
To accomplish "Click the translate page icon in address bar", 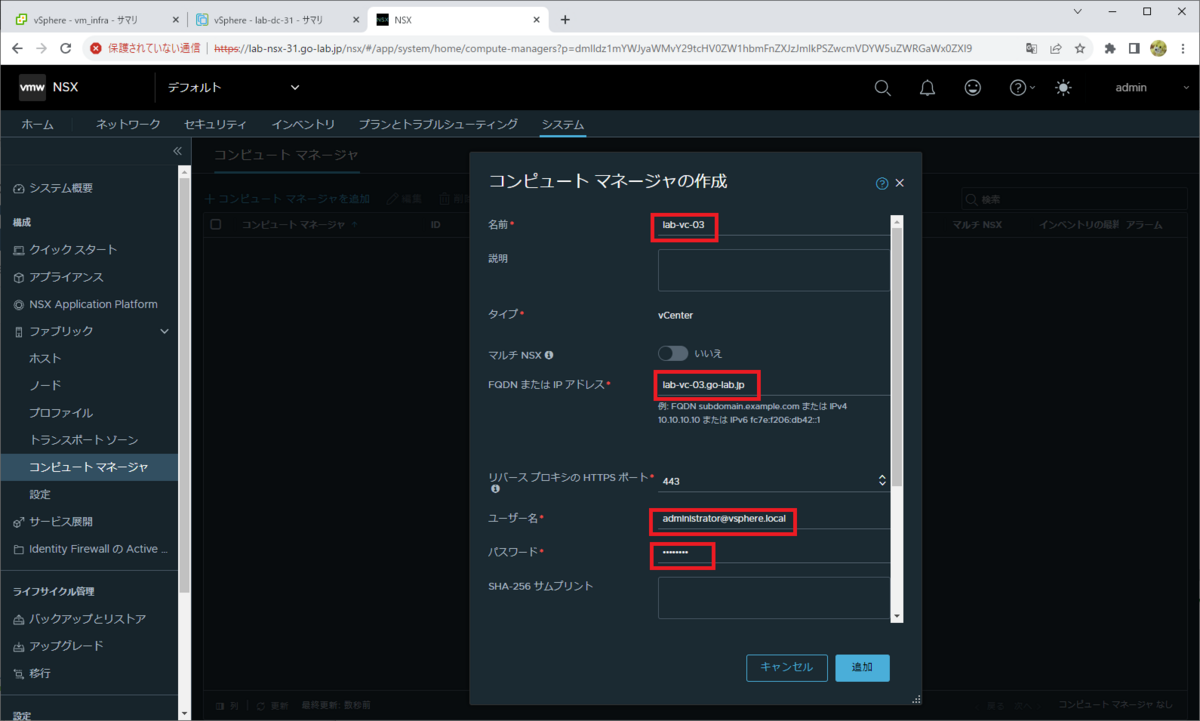I will pos(1032,47).
